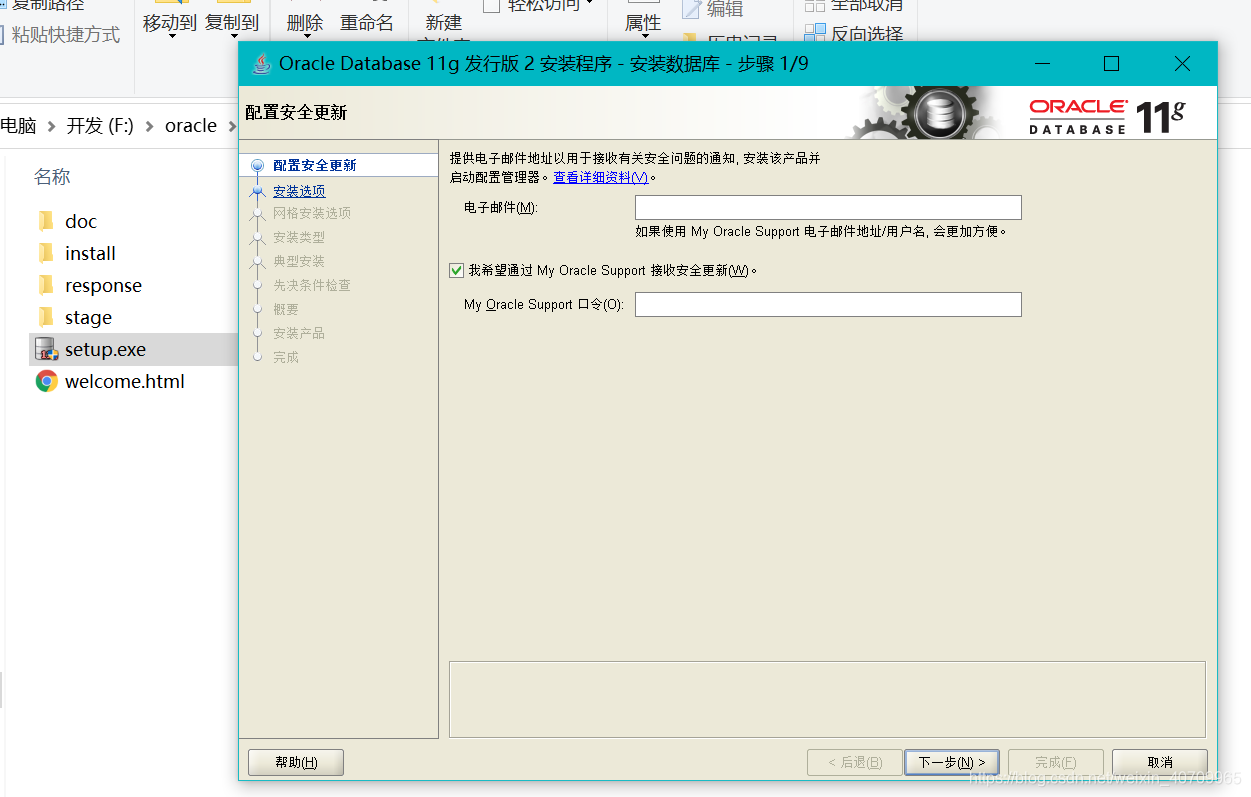1251x797 pixels.
Task: Click the 编辑 pencil icon in Explorer ribbon
Action: [691, 9]
